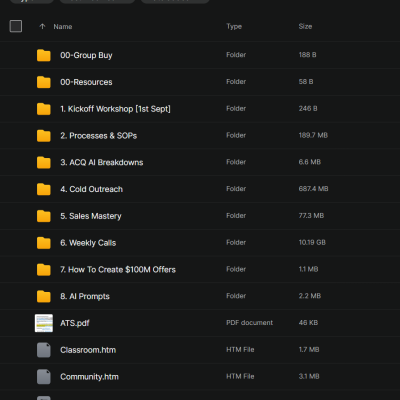Open the 00-Group Buy folder icon
400x400 pixels.
click(44, 55)
